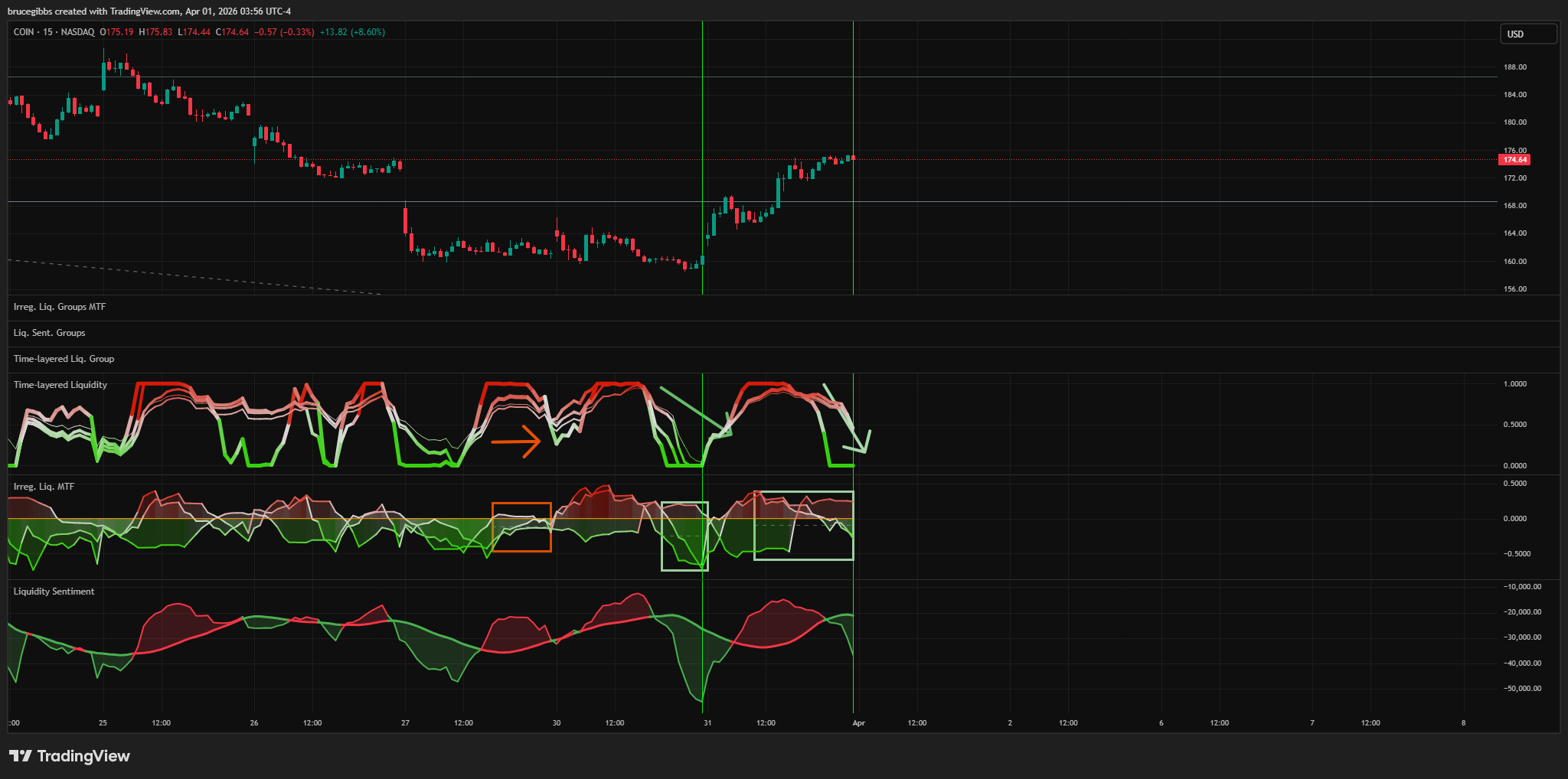
Task: Click the TradingView logo at bottom left
Action: tap(69, 756)
